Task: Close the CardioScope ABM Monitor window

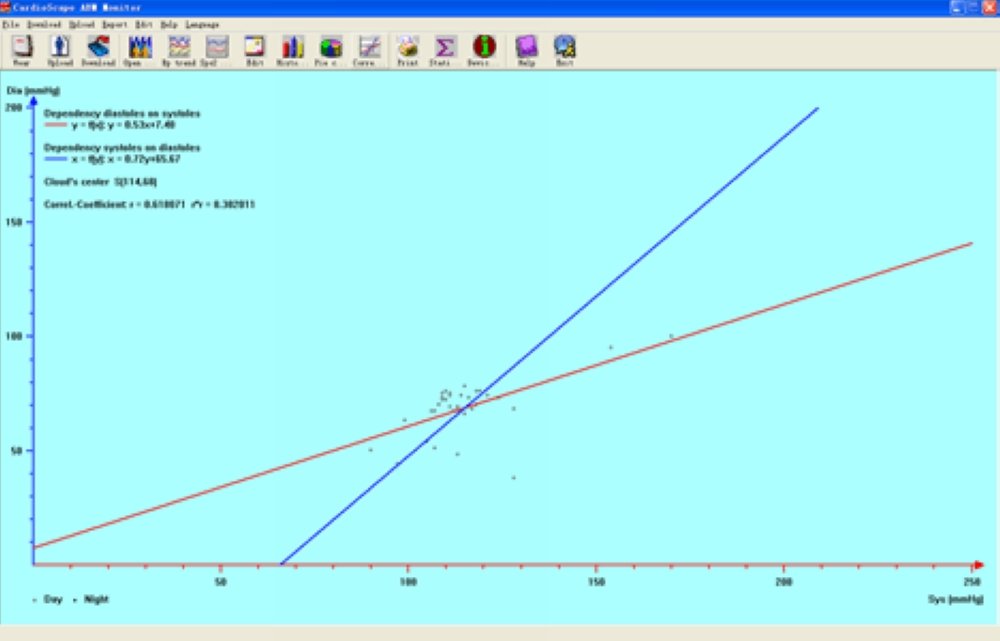Action: pos(990,7)
